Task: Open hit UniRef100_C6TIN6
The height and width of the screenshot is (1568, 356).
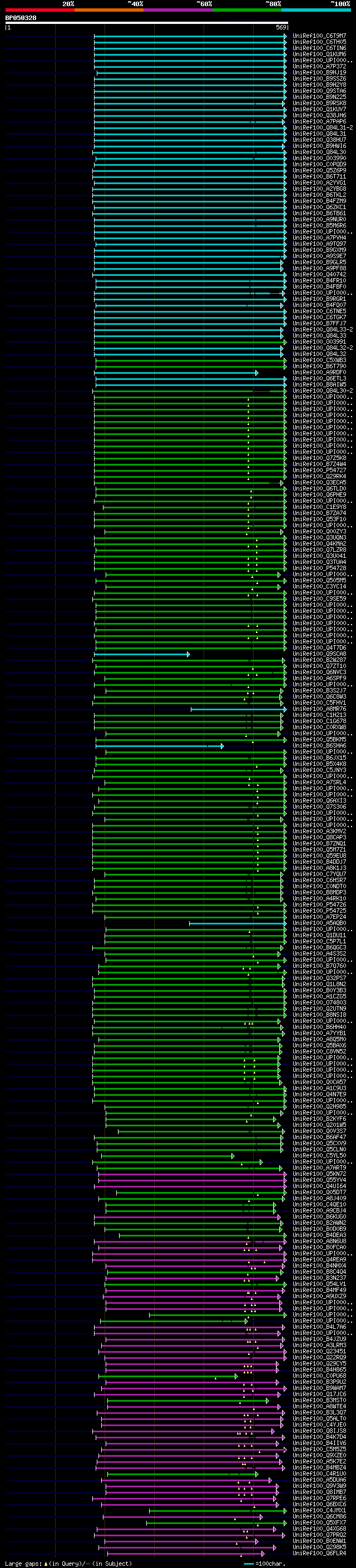Action: (x=319, y=48)
